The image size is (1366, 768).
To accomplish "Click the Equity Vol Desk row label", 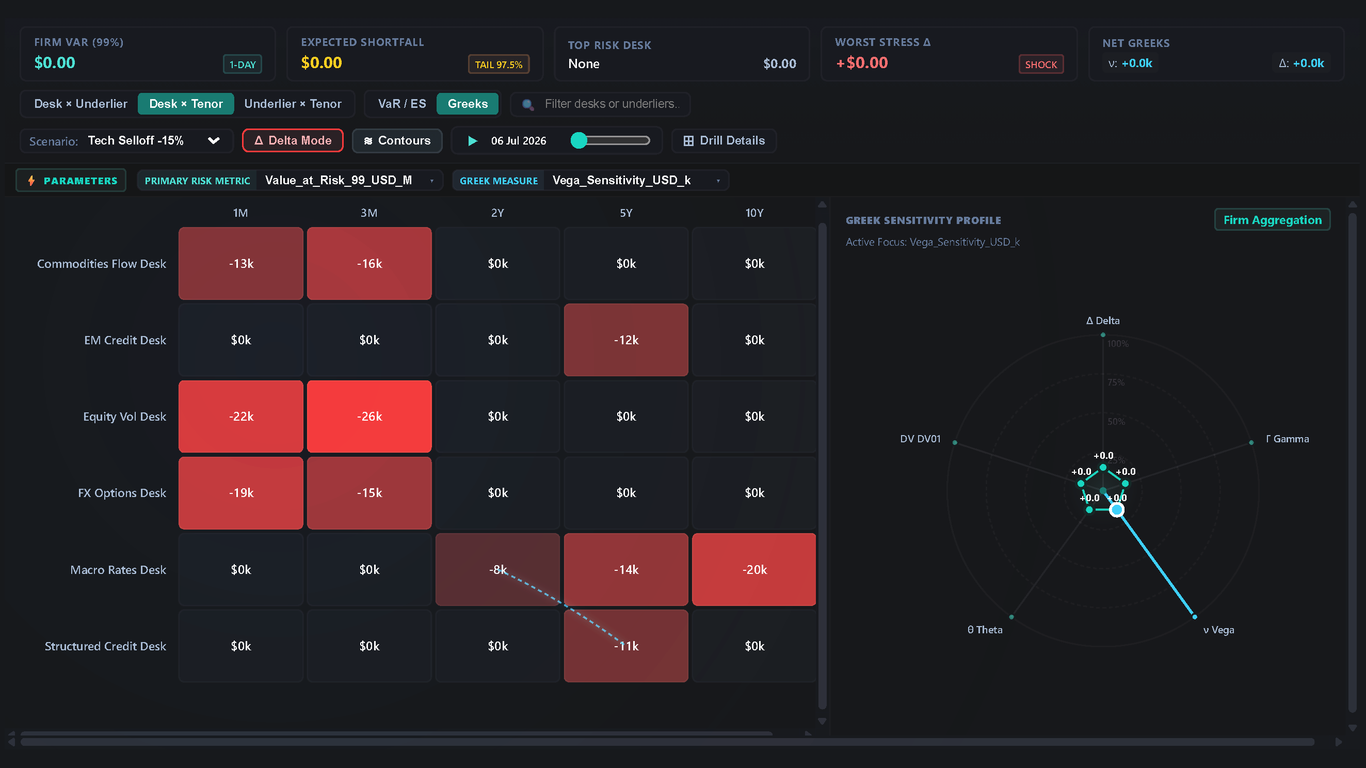I will click(x=124, y=417).
